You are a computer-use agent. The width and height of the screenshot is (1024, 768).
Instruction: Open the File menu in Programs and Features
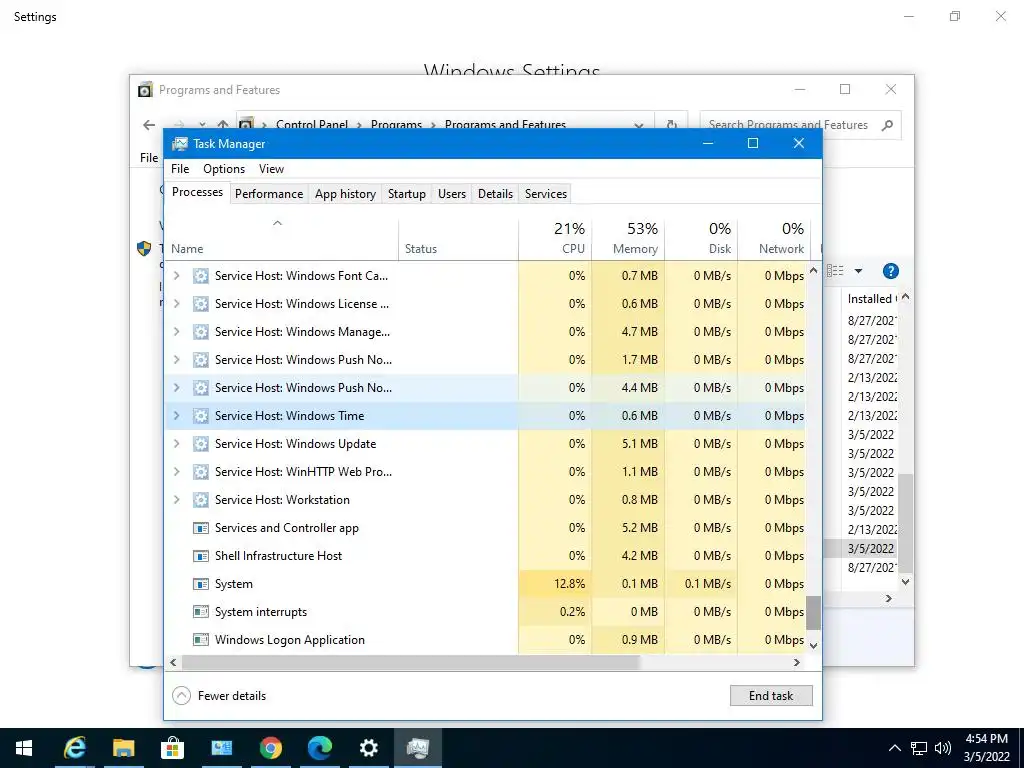149,157
